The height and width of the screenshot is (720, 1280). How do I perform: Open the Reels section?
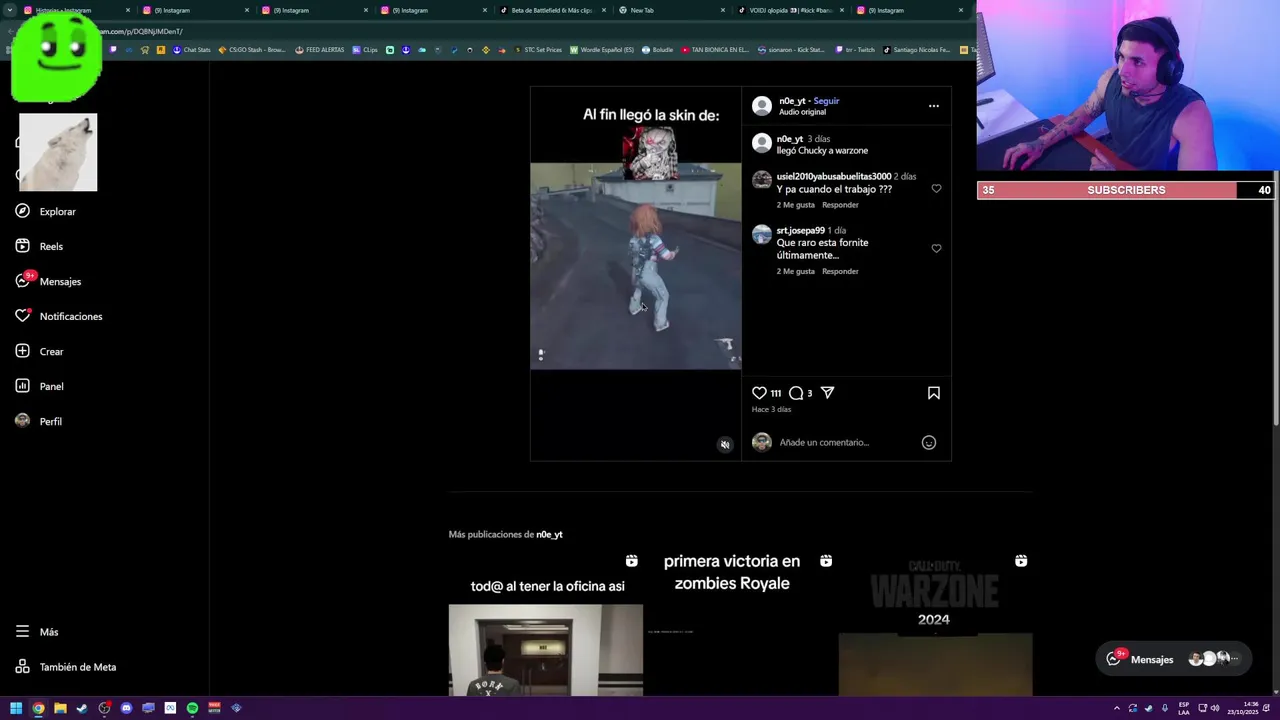click(39, 246)
